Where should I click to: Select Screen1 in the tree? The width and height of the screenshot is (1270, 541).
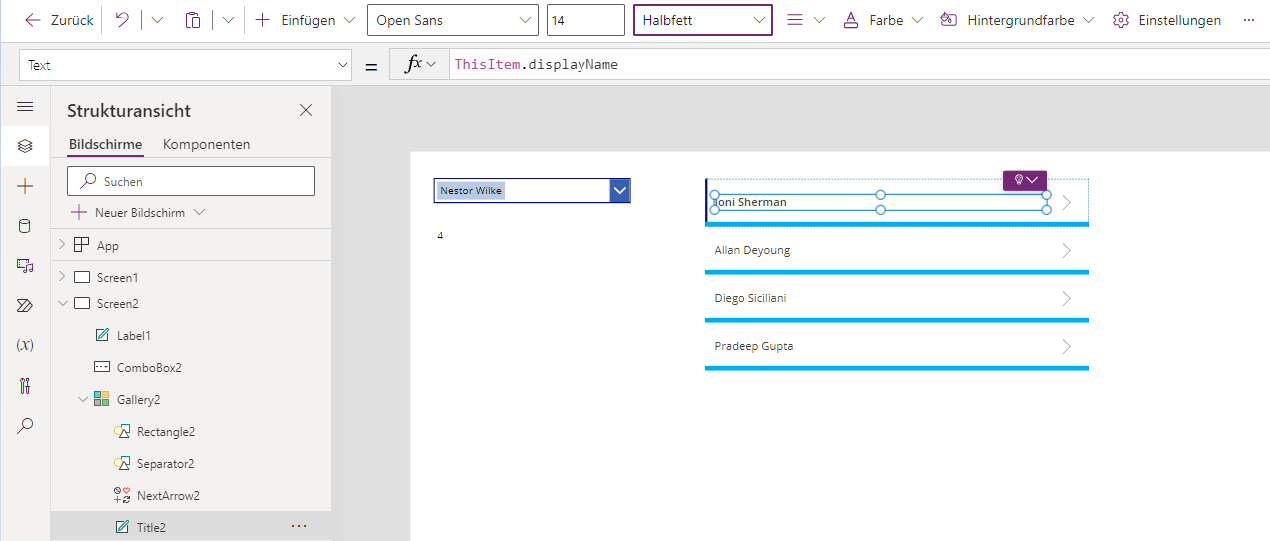pyautogui.click(x=118, y=277)
